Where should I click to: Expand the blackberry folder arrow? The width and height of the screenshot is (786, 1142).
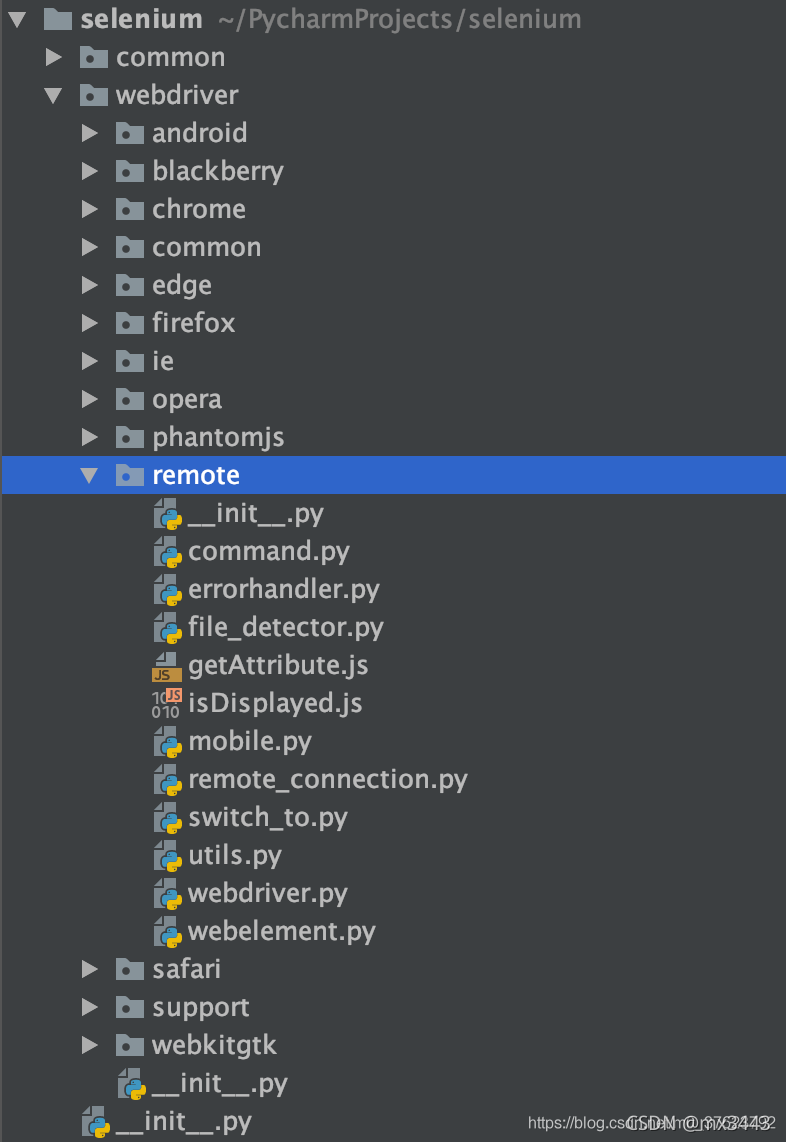pos(90,171)
